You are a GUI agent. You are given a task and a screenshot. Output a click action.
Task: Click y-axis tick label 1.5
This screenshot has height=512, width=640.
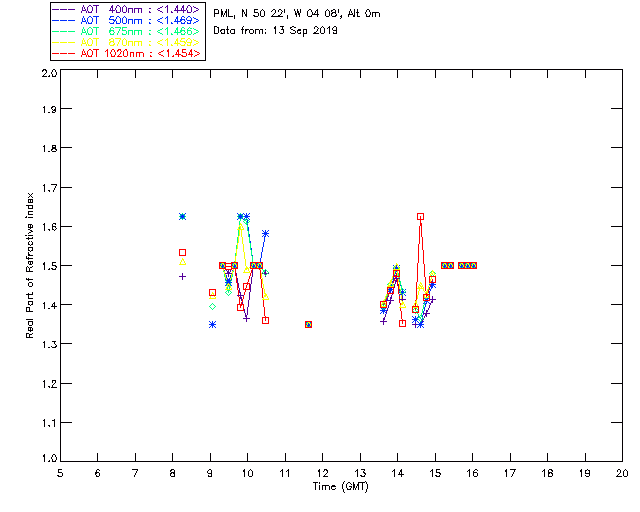click(49, 266)
